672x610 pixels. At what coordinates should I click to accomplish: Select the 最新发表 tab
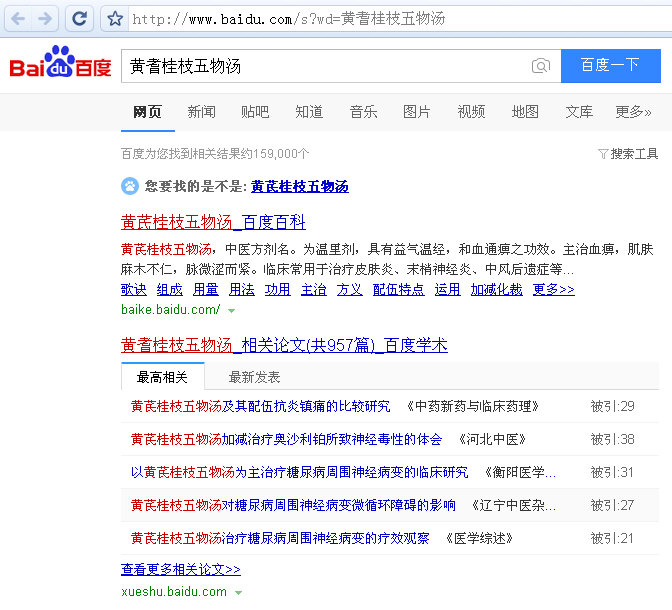point(254,377)
